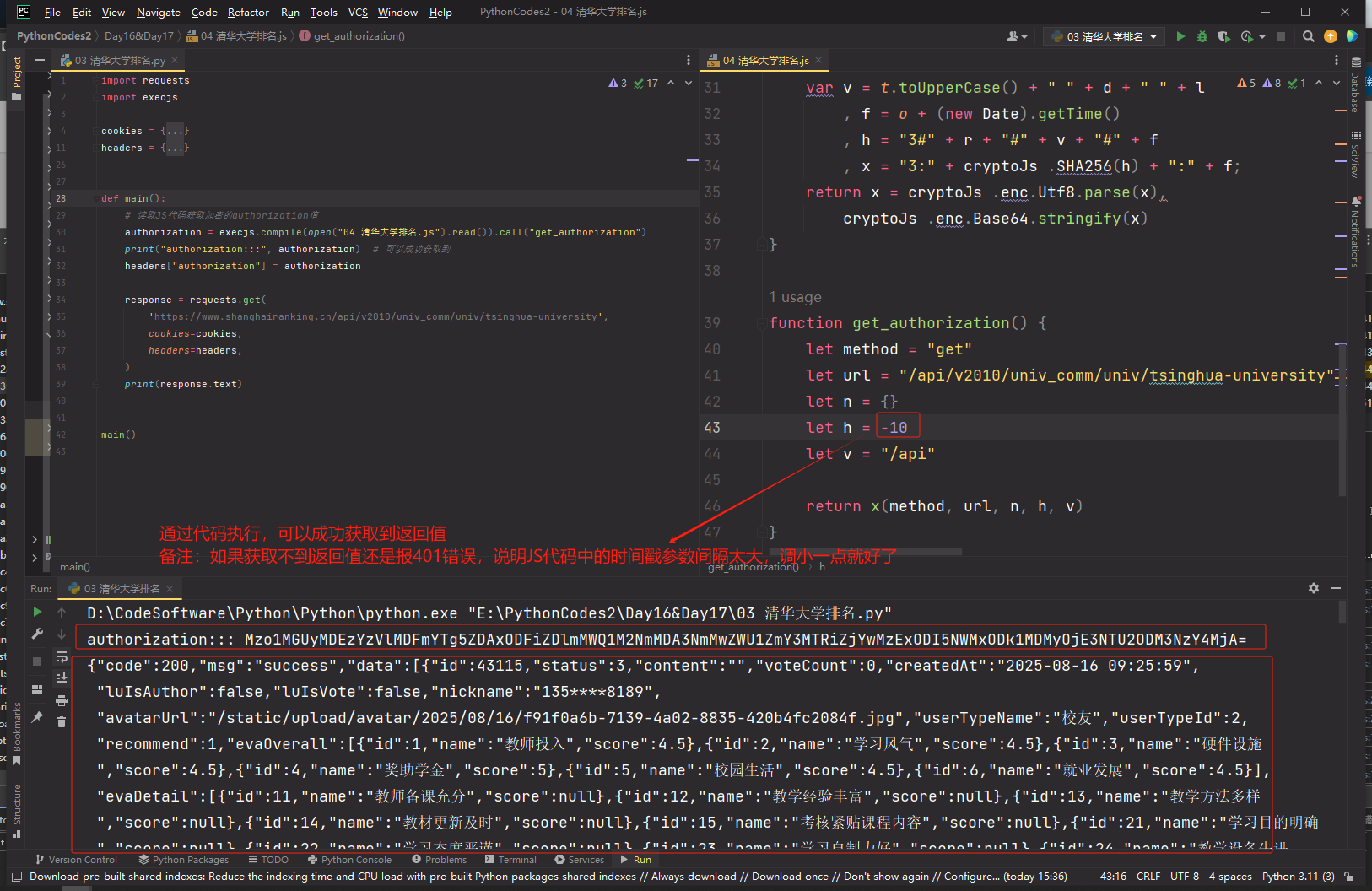Click the gray stop square in the main toolbar
Viewport: 1372px width, 891px height.
coord(1281,36)
